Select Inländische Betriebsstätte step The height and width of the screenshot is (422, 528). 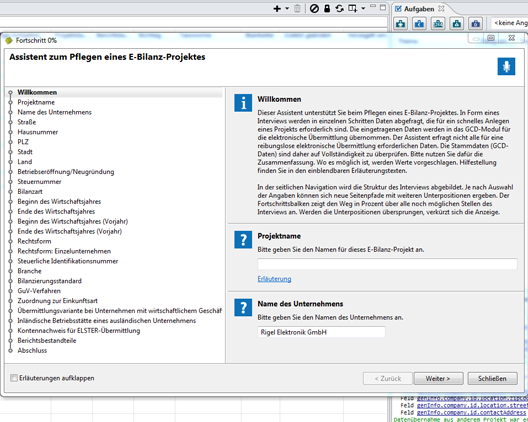click(x=106, y=321)
